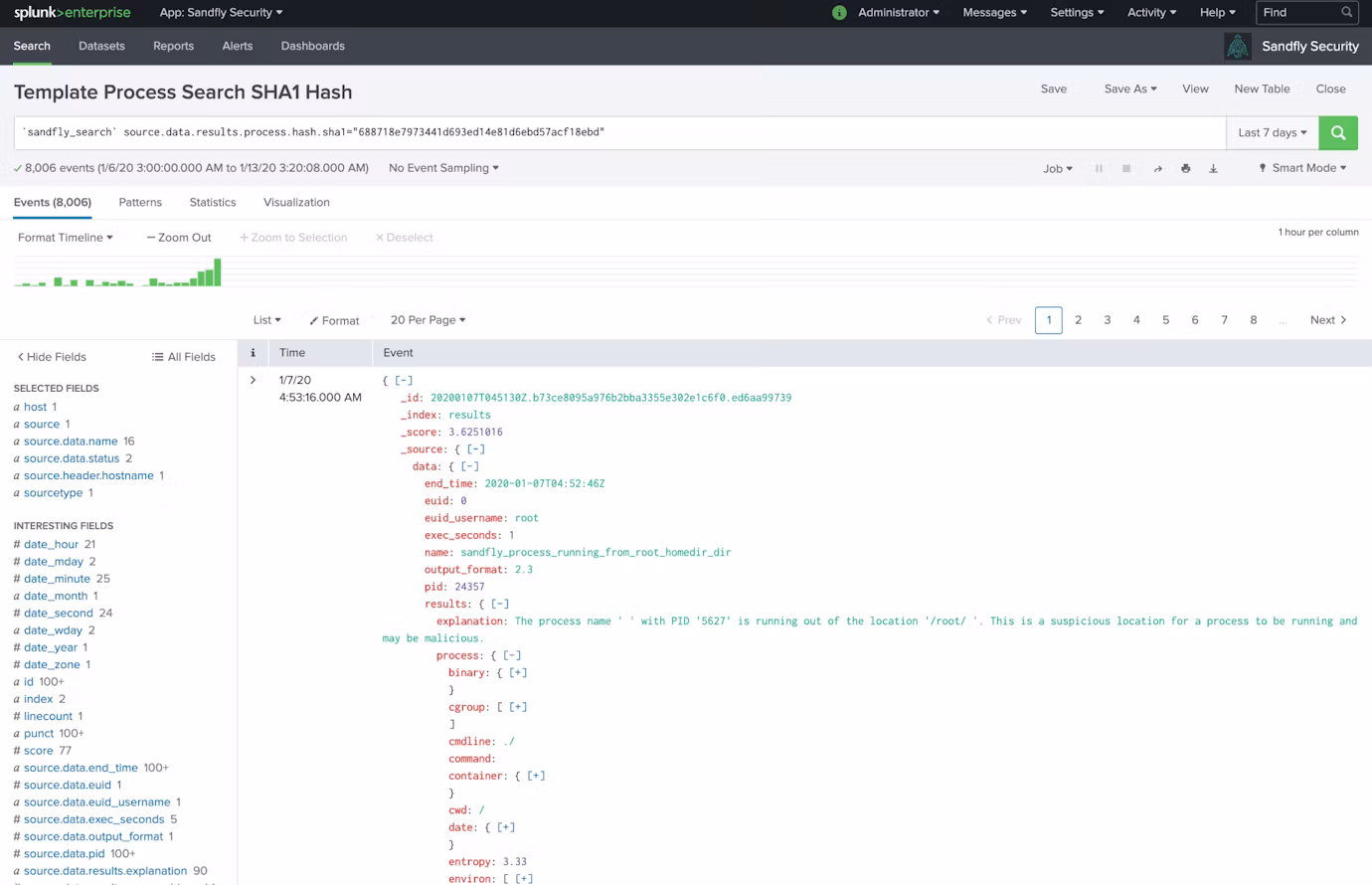
Task: Switch to the Patterns tab
Action: click(x=140, y=202)
